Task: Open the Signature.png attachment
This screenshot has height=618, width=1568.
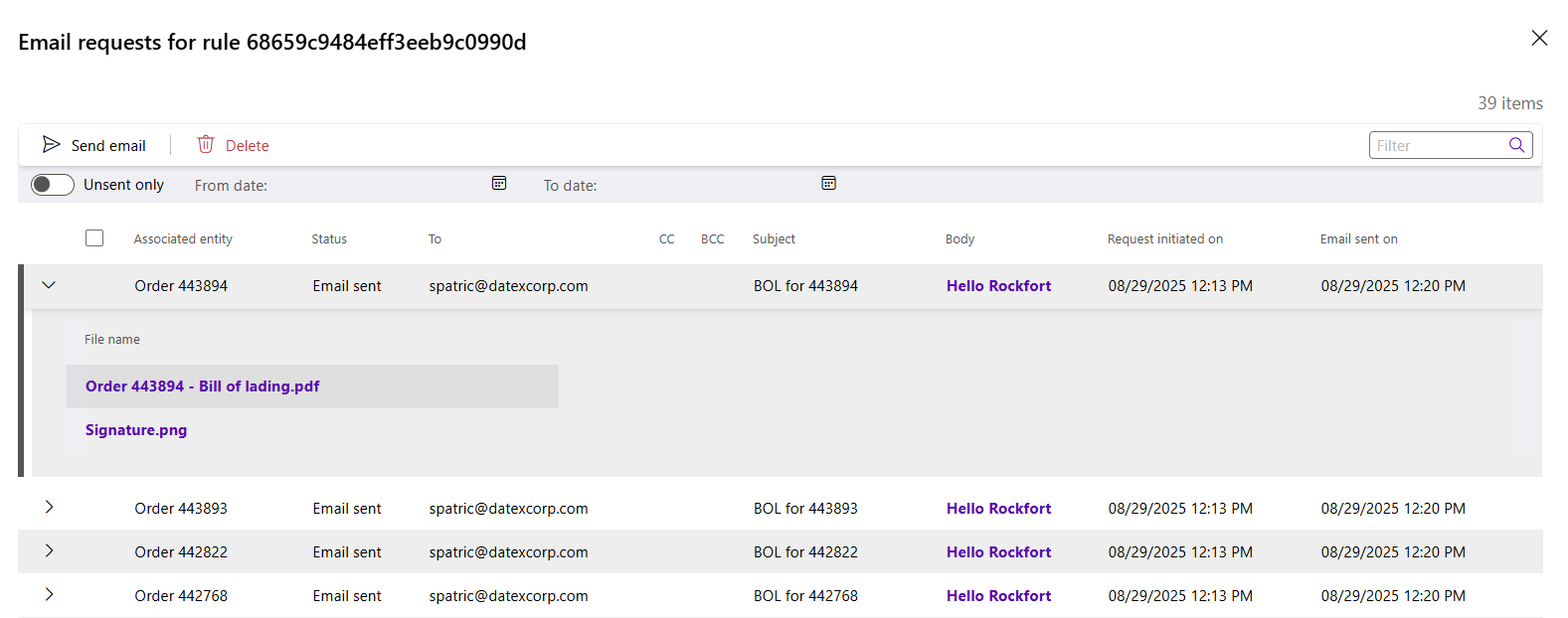Action: (x=136, y=430)
